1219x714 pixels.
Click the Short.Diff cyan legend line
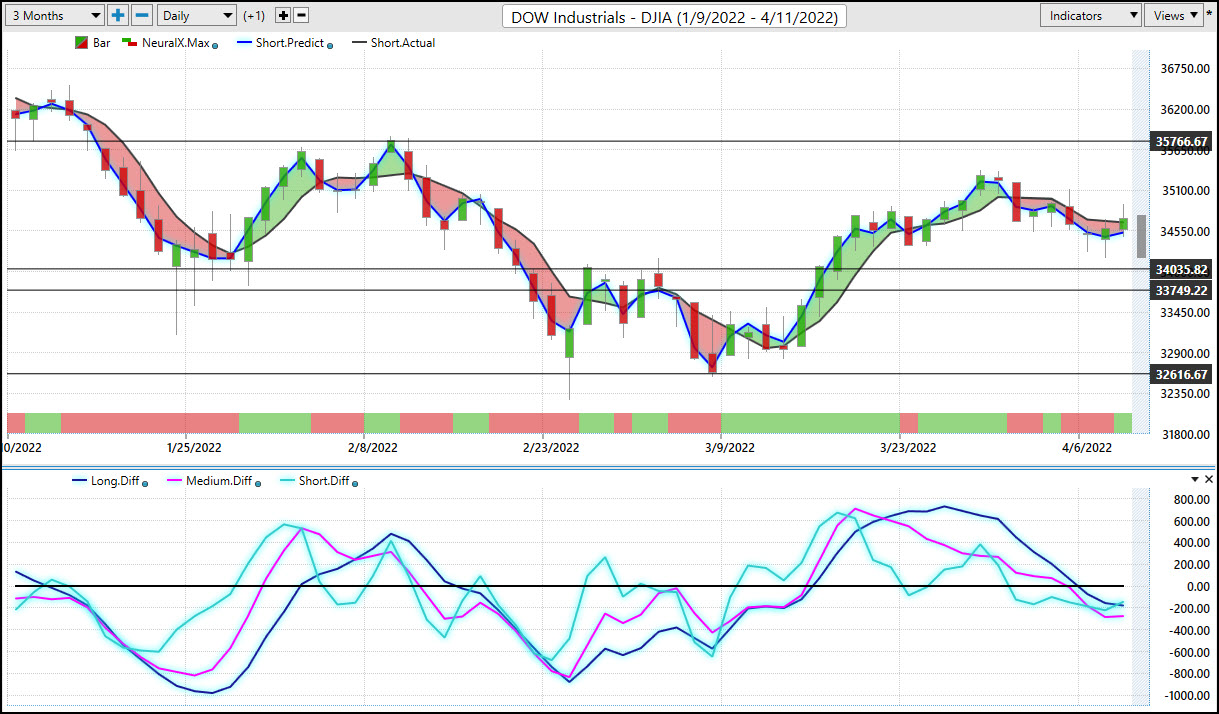pyautogui.click(x=285, y=481)
